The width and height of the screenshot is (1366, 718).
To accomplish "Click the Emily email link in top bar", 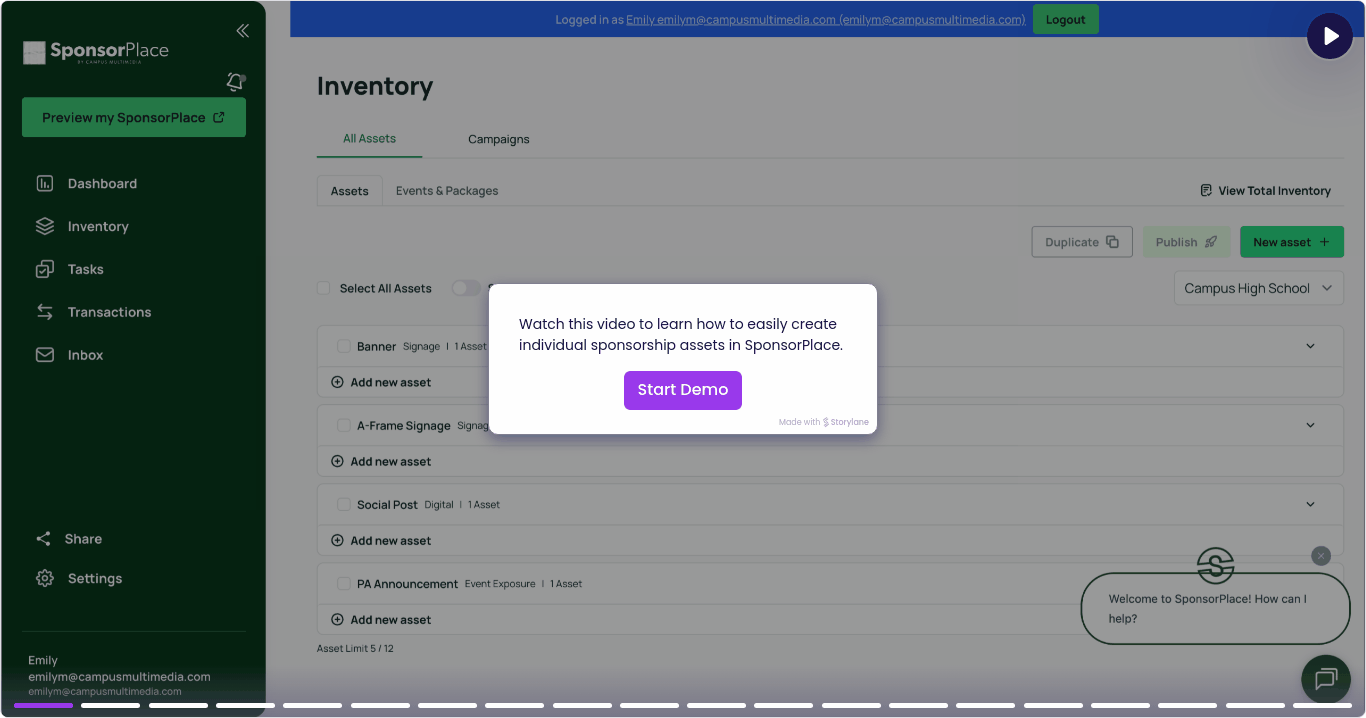I will pyautogui.click(x=826, y=20).
